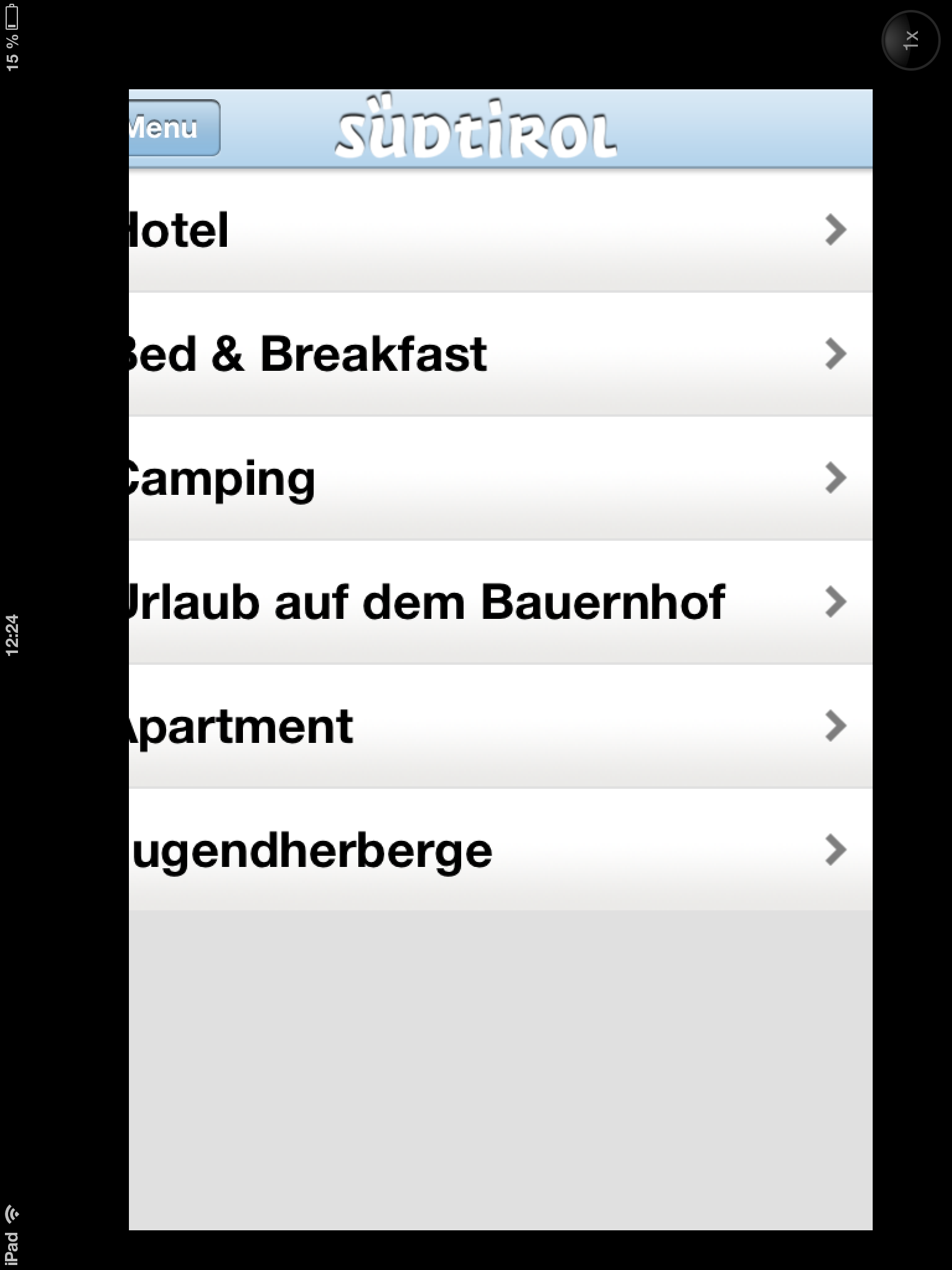Tap chevron beside Urlaub auf dem Bauernhof
This screenshot has height=1270, width=952.
click(835, 602)
